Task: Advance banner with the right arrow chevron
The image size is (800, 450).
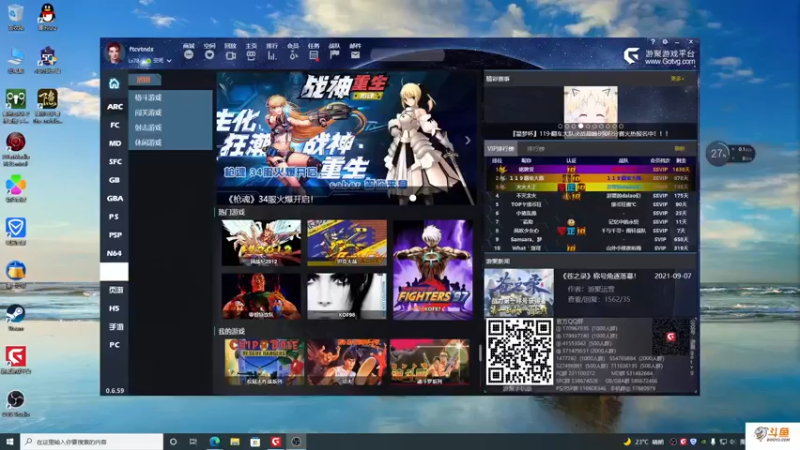Action: [x=467, y=140]
